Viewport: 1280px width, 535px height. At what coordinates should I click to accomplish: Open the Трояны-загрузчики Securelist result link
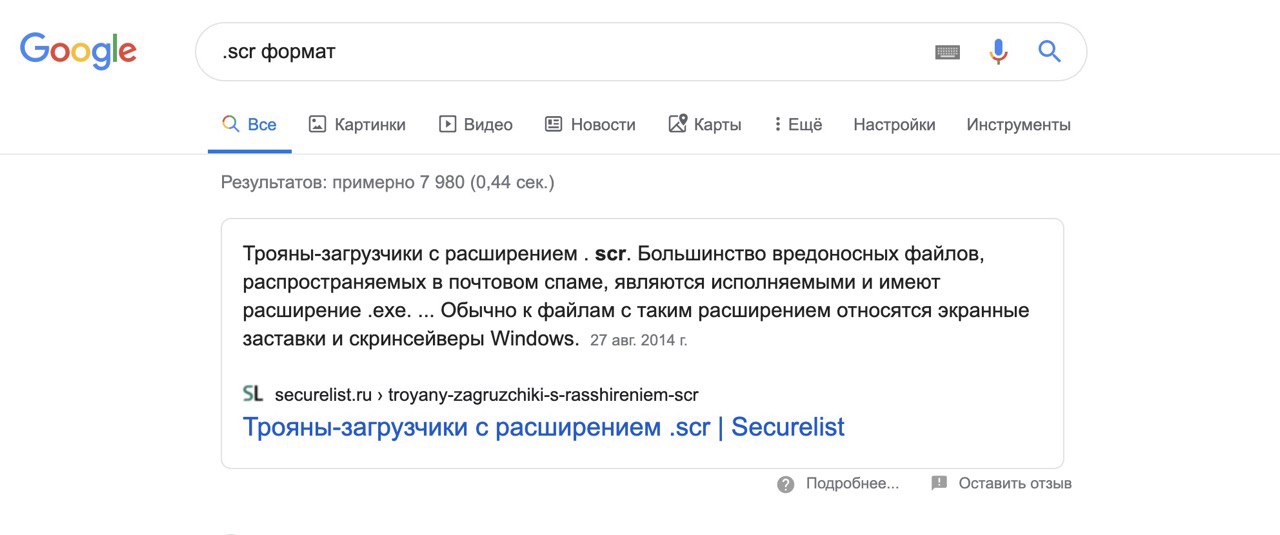[x=543, y=427]
